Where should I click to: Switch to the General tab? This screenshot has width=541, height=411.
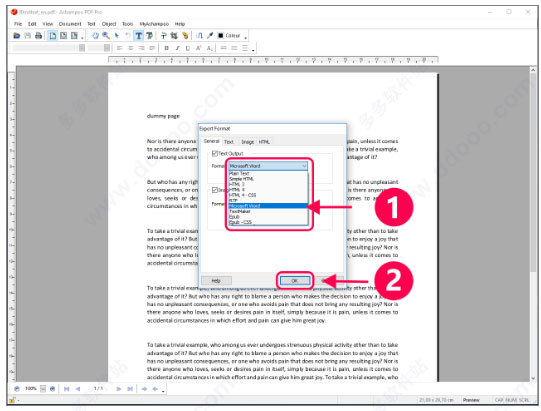point(211,141)
